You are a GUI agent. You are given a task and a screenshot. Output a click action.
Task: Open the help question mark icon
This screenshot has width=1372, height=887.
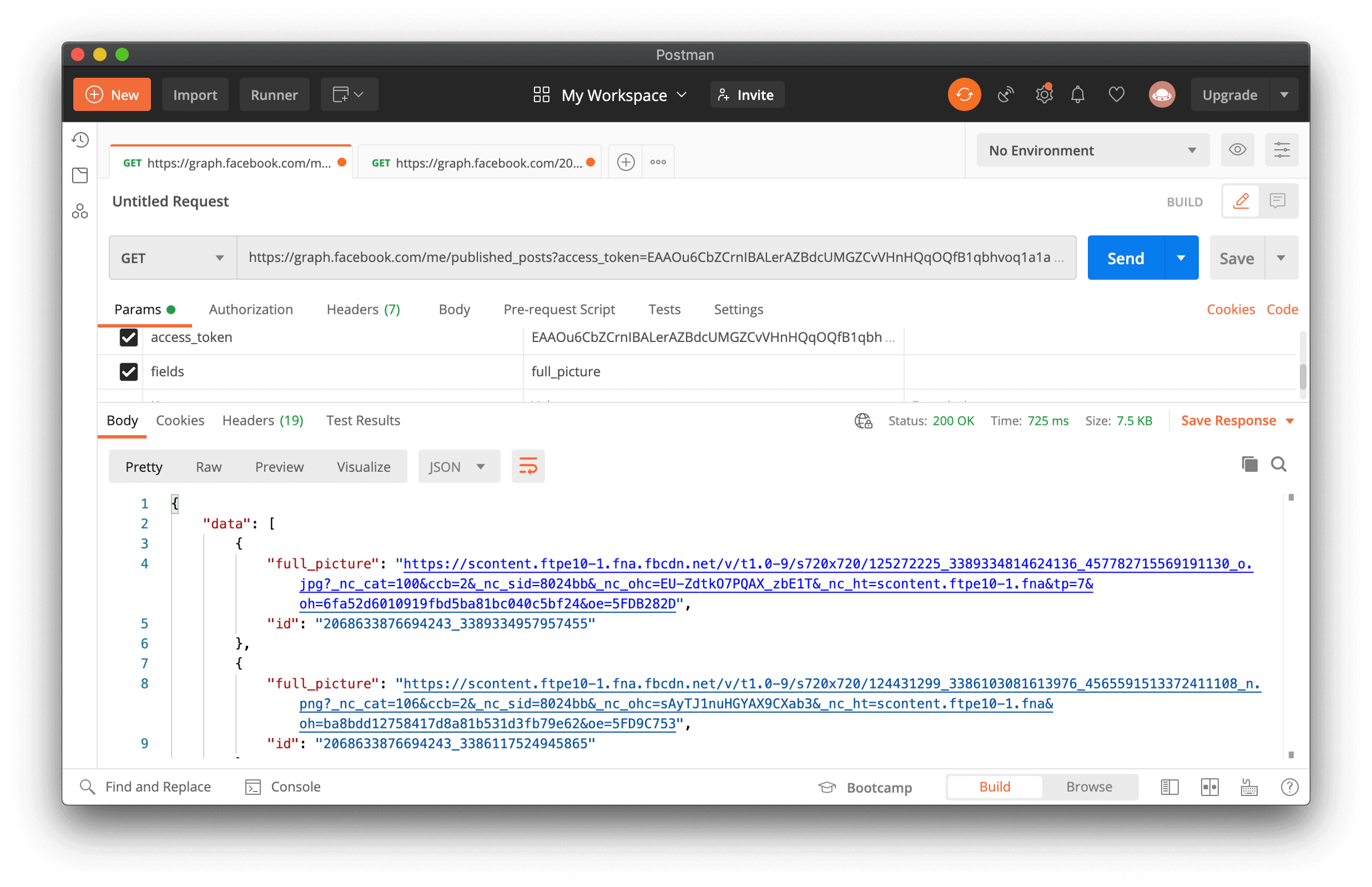pos(1289,787)
